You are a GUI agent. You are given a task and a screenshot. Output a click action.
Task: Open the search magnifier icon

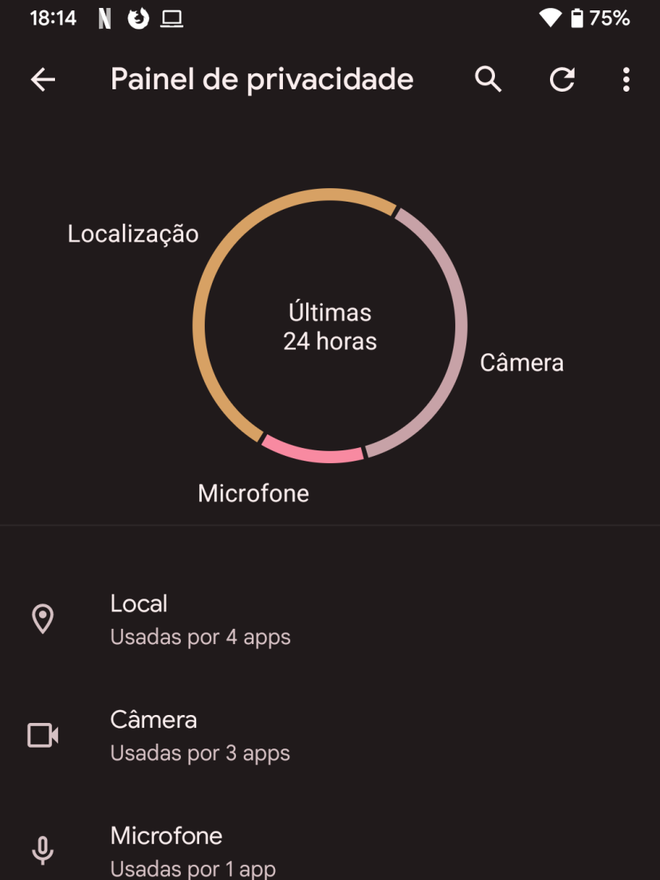coord(488,79)
